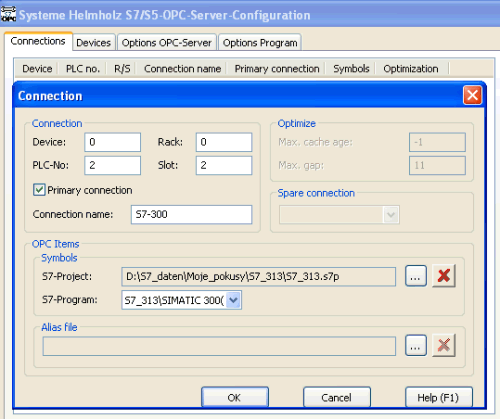Focus the Slot input field
500x419 pixels.
point(224,165)
